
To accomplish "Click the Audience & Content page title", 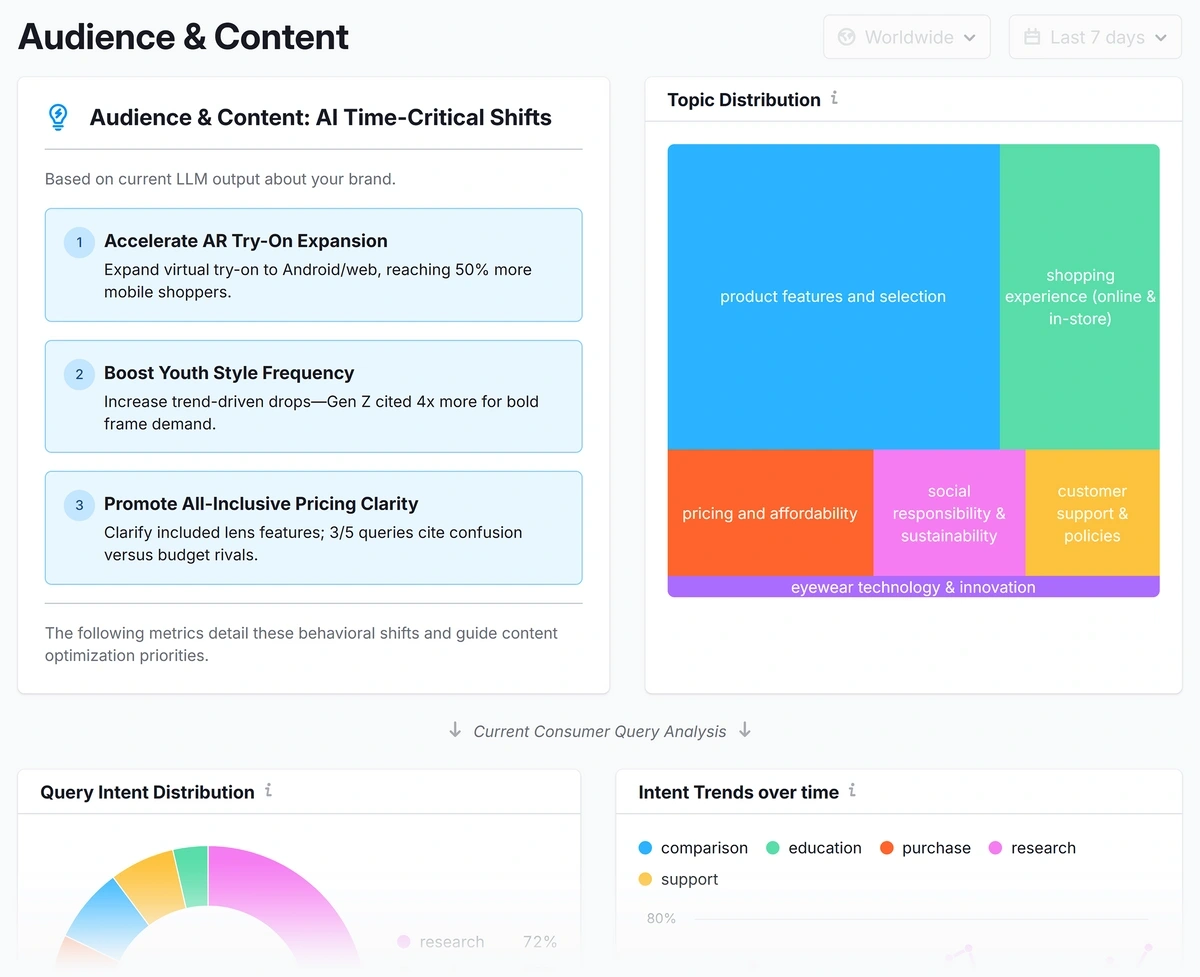I will click(x=183, y=37).
